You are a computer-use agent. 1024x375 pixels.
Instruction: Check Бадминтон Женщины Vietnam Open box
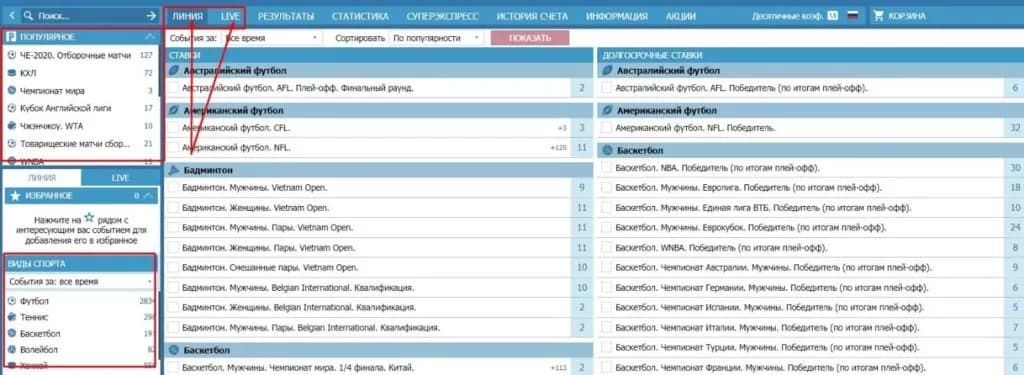[173, 208]
